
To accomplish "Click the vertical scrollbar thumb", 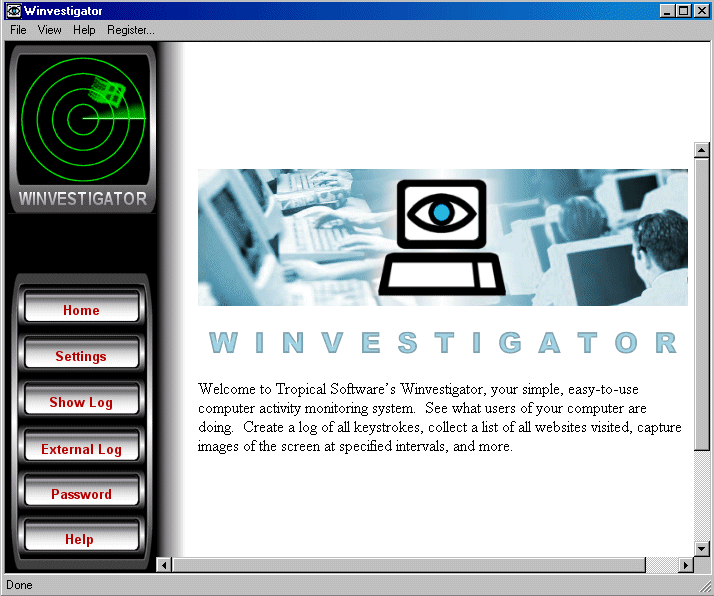I will pos(701,304).
